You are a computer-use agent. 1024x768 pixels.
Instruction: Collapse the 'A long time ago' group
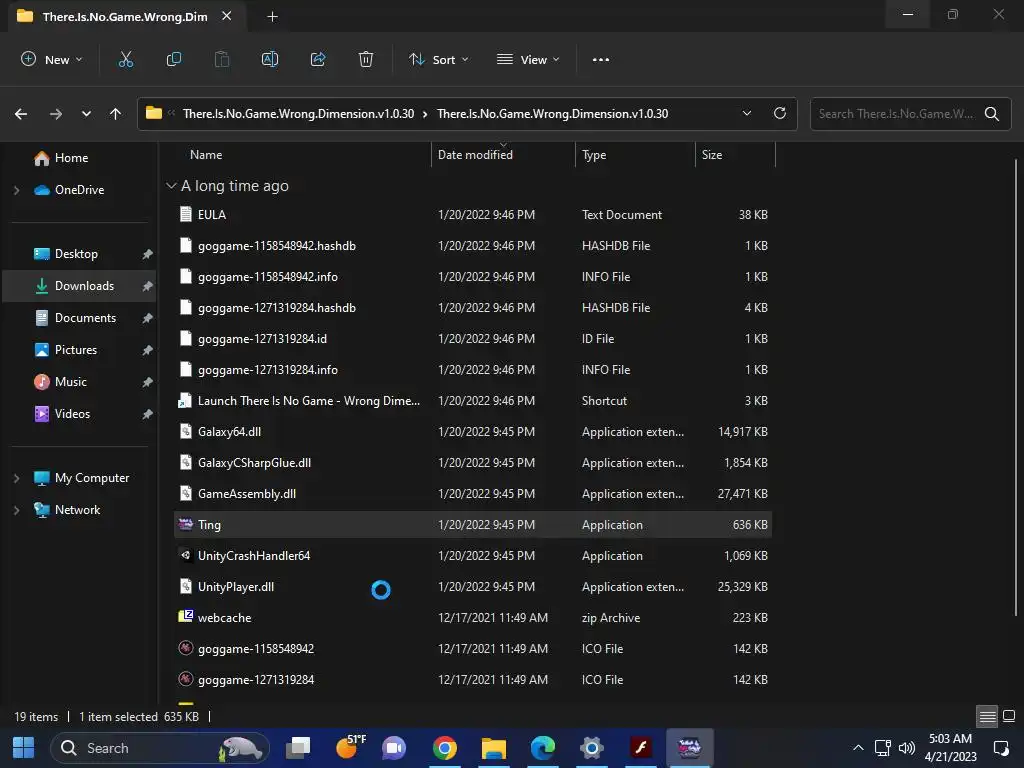tap(171, 186)
